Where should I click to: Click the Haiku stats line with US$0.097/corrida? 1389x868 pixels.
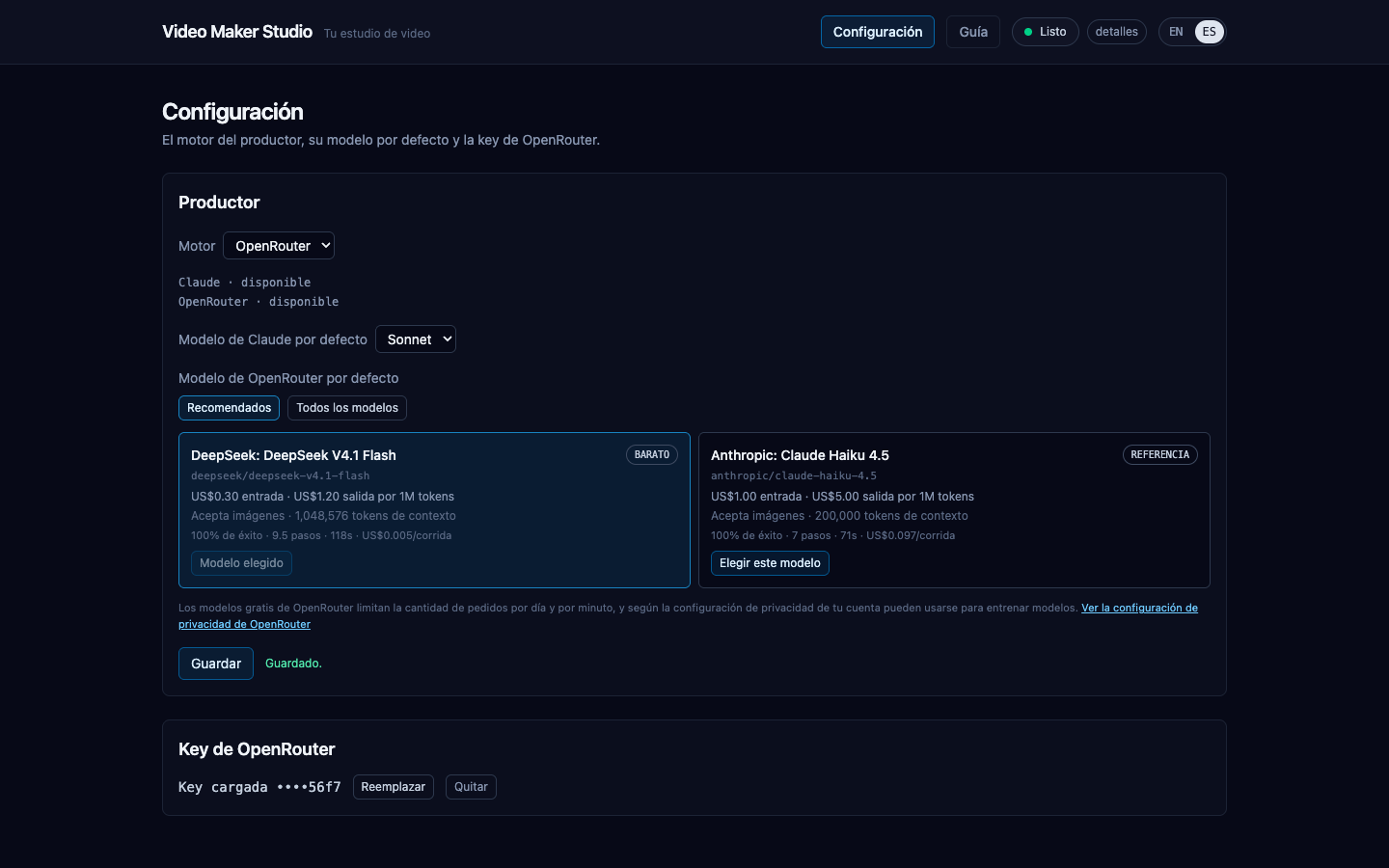(x=833, y=535)
